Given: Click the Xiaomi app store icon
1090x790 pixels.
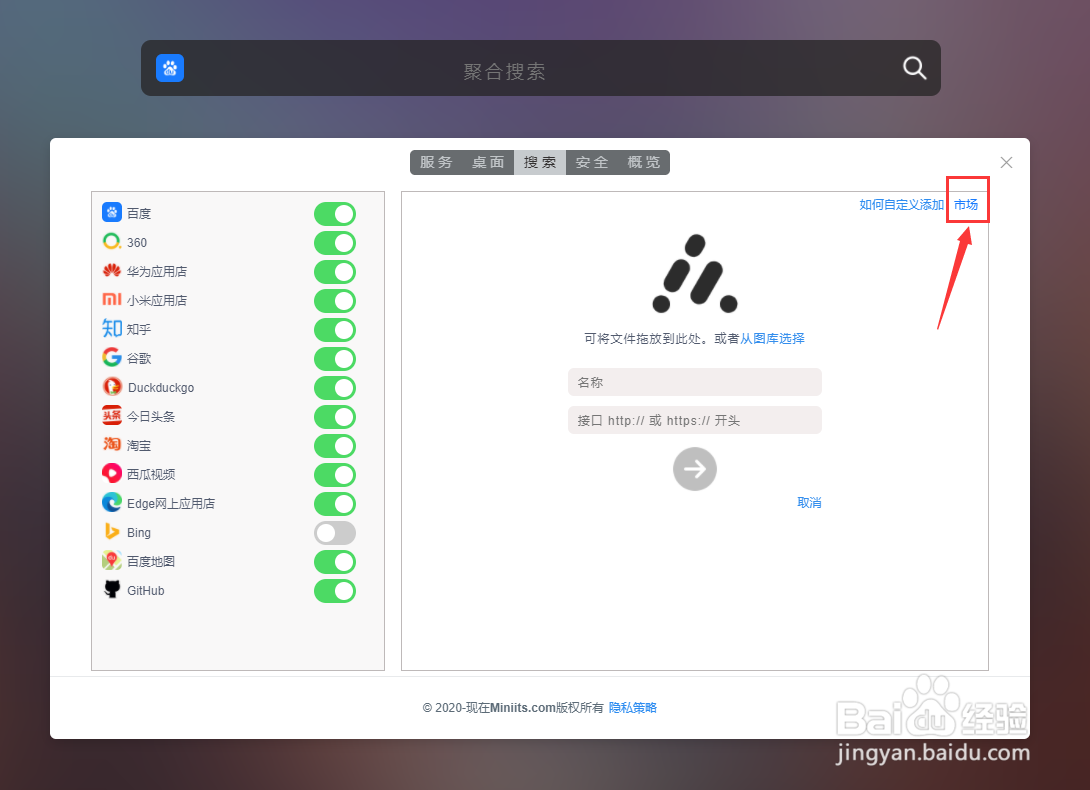Looking at the screenshot, I should point(112,299).
